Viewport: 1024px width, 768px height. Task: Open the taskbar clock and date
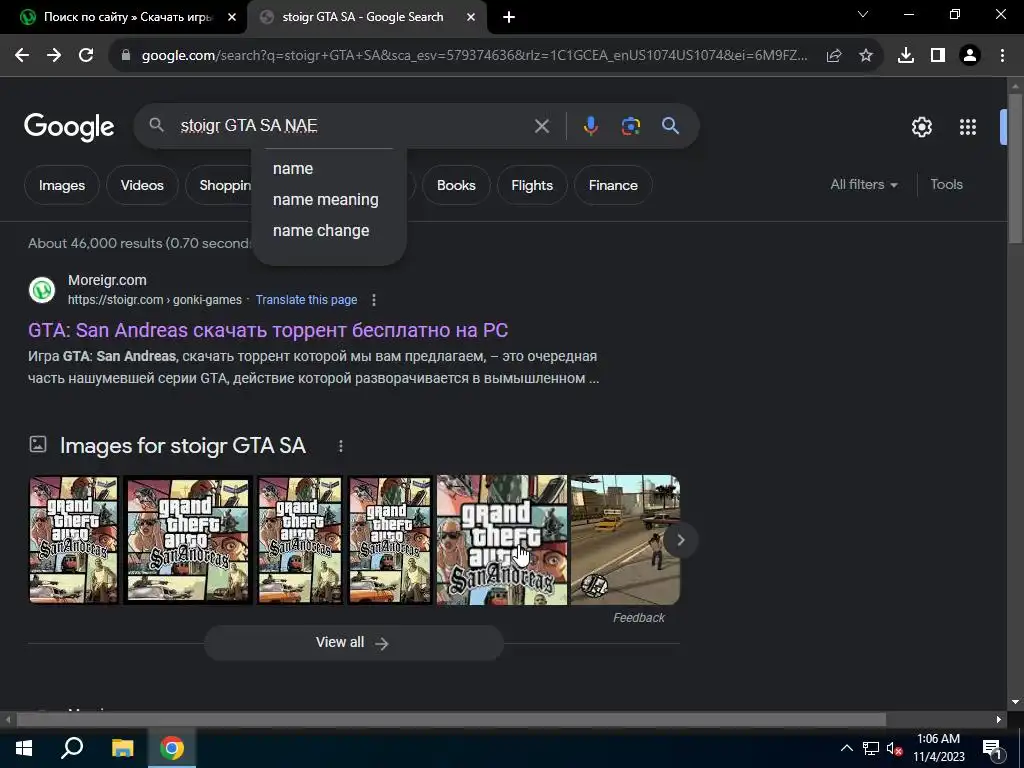click(938, 748)
